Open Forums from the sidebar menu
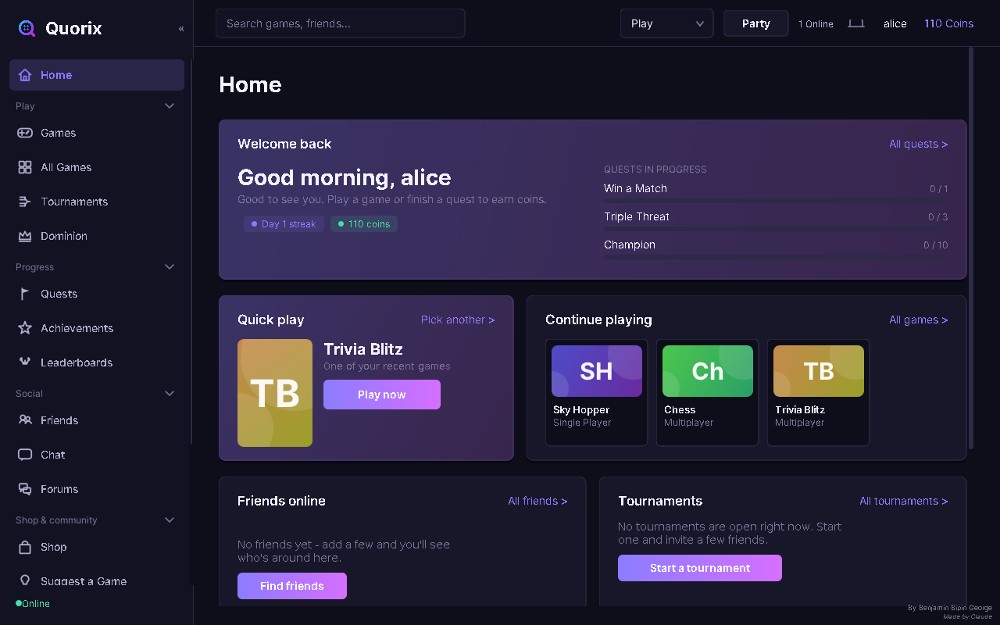This screenshot has width=1000, height=625. [97, 489]
